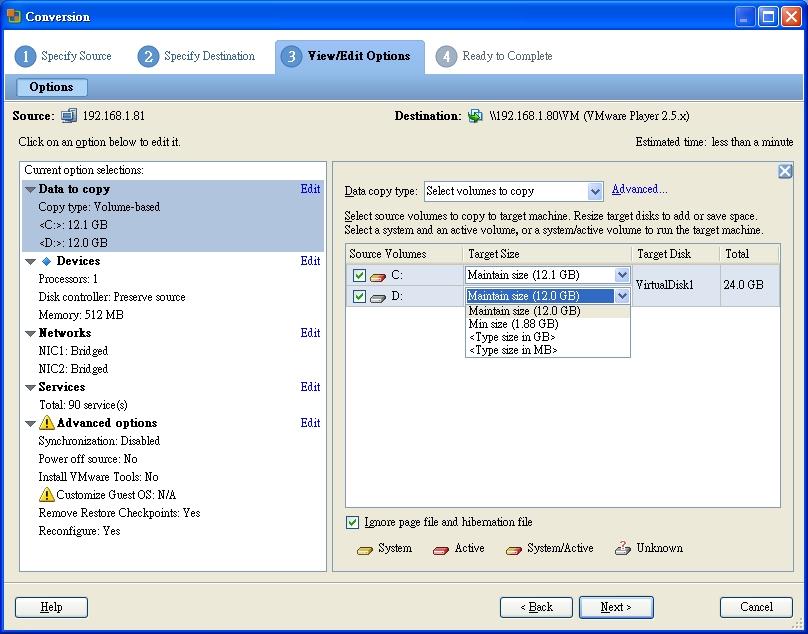This screenshot has width=808, height=634.
Task: Click the step 1 circle for Specify Source
Action: pyautogui.click(x=25, y=56)
